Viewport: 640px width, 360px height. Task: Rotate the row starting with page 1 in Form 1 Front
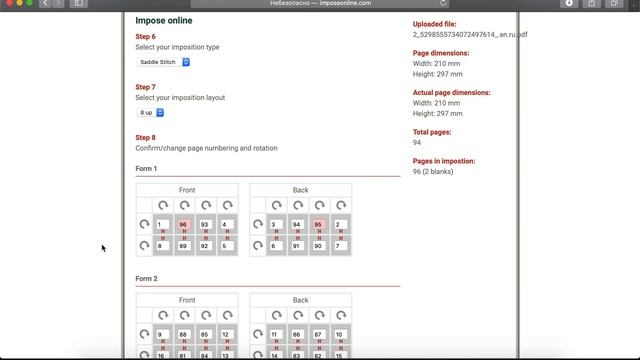pos(144,224)
